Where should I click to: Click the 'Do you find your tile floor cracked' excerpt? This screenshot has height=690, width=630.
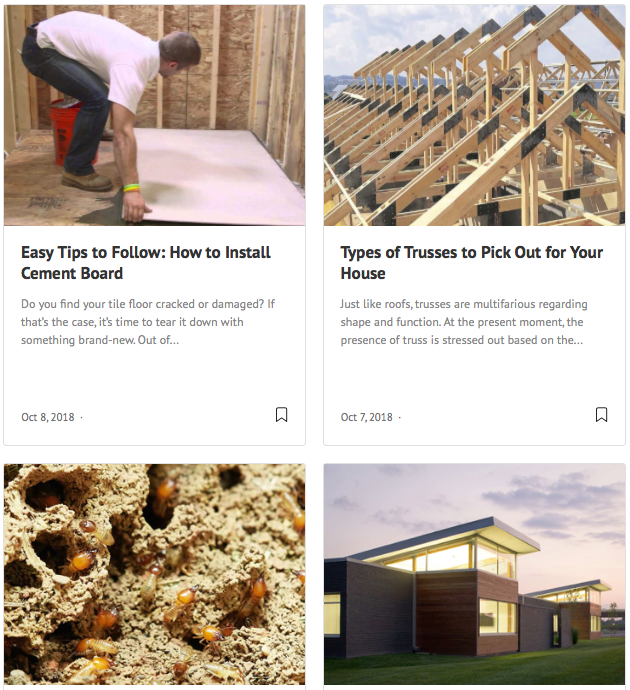pyautogui.click(x=148, y=322)
